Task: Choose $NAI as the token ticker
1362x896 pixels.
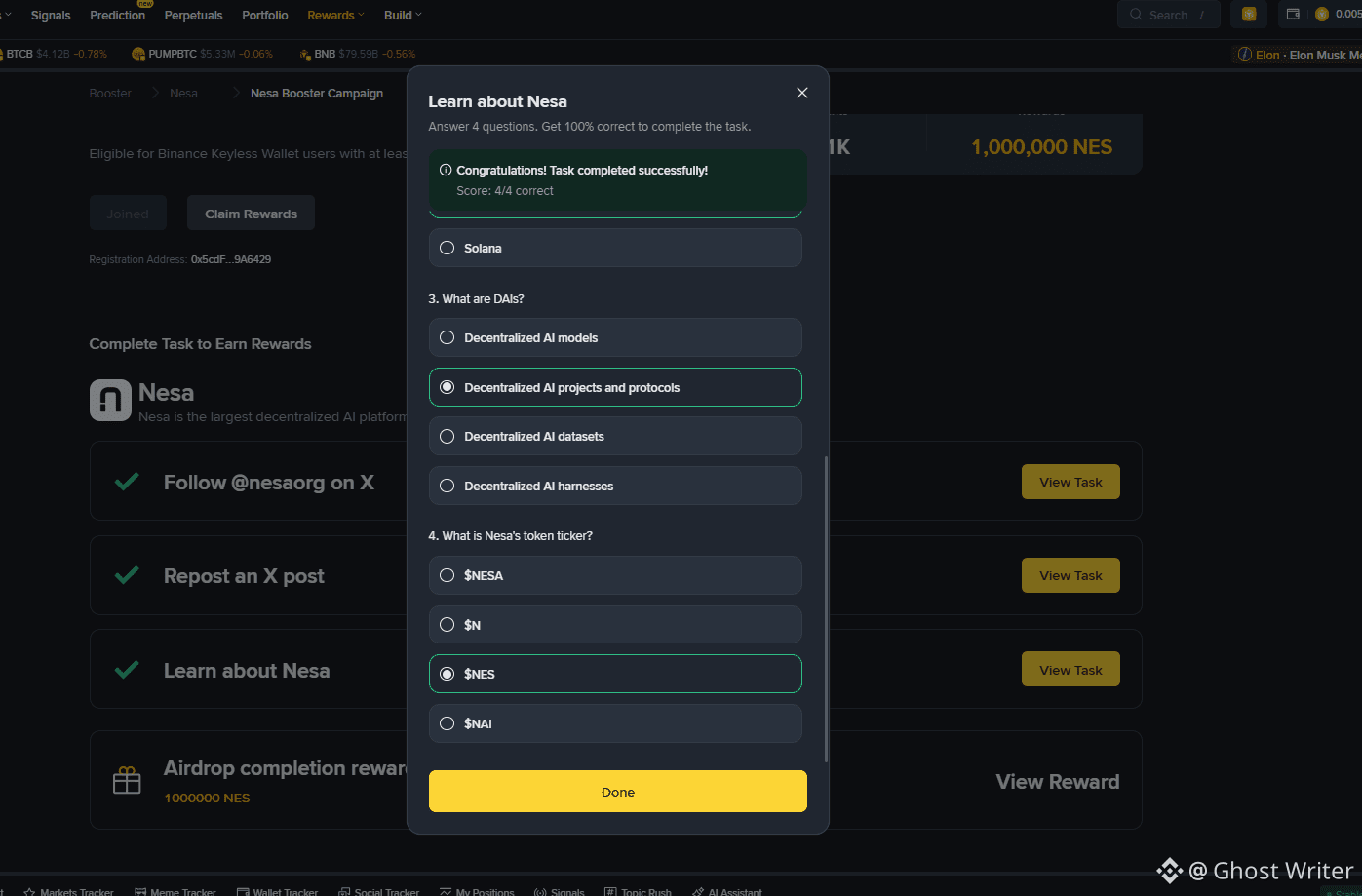Action: tap(615, 723)
